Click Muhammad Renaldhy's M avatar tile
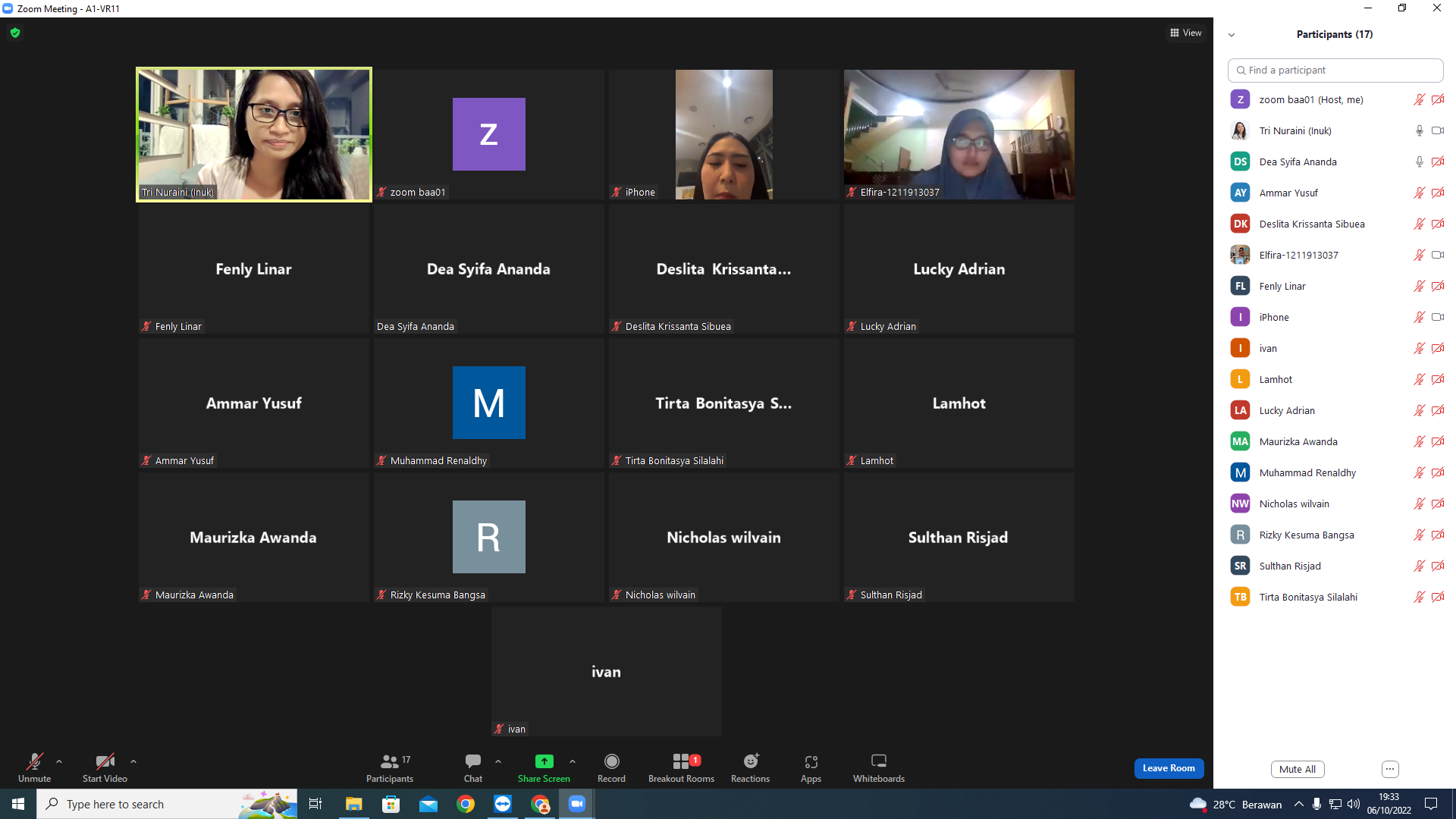Viewport: 1456px width, 819px height. click(x=489, y=403)
